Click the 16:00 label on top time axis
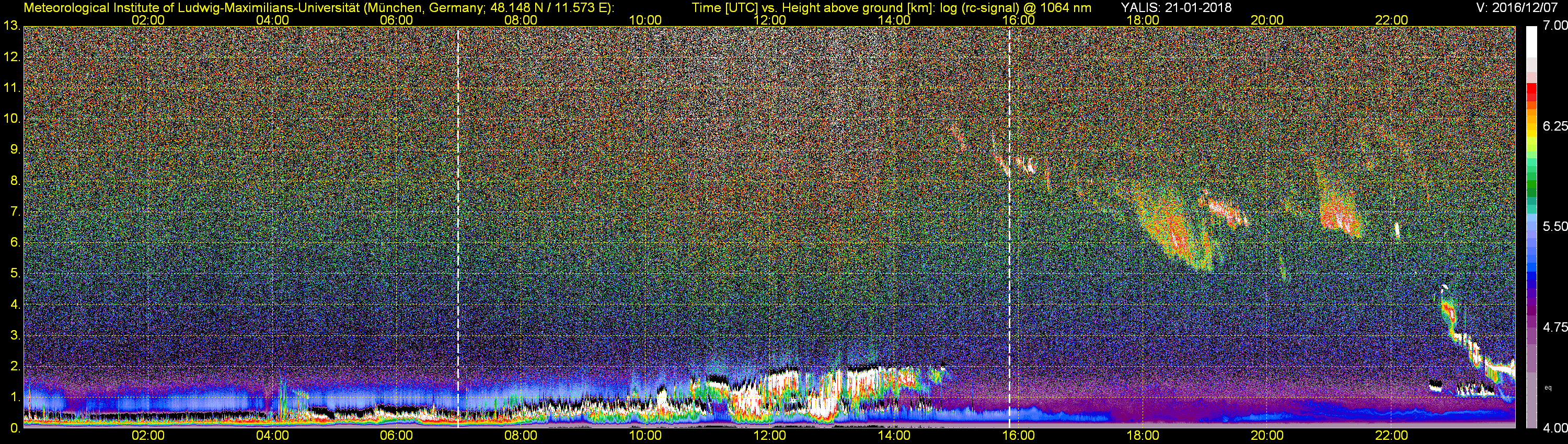Image resolution: width=1568 pixels, height=444 pixels. point(1018,20)
